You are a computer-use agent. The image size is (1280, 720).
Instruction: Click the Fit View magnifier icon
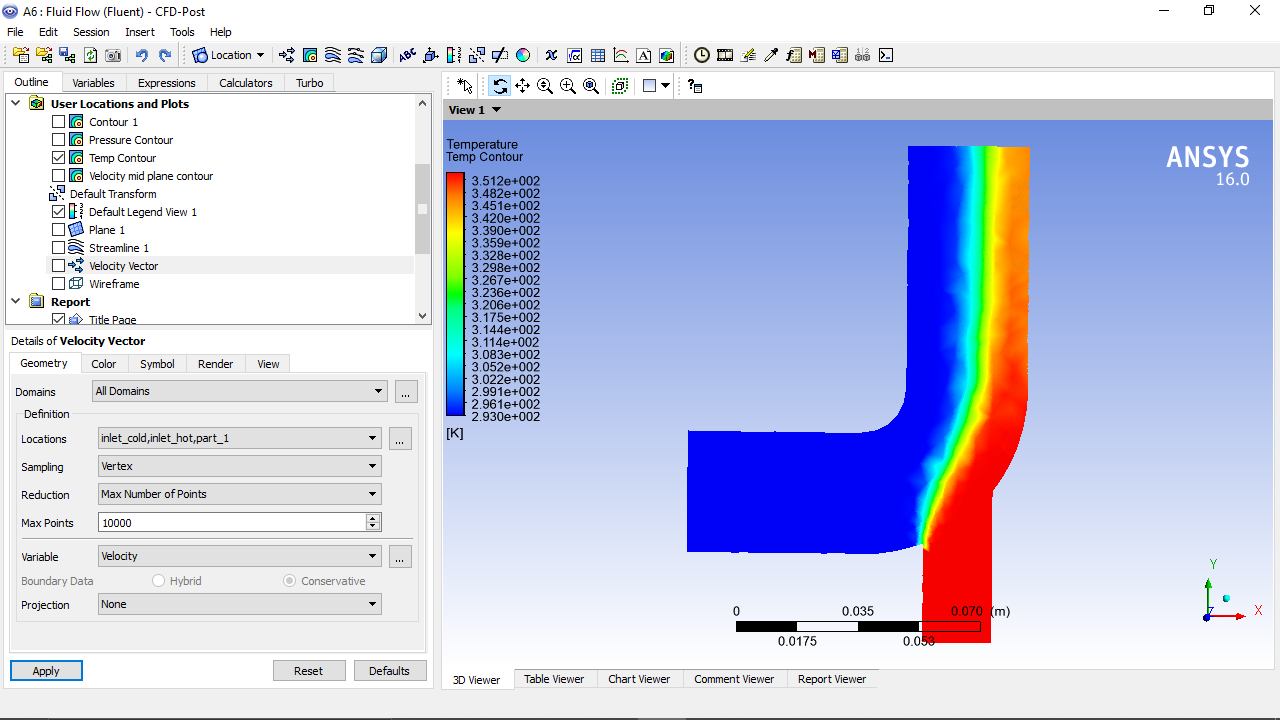(x=591, y=86)
